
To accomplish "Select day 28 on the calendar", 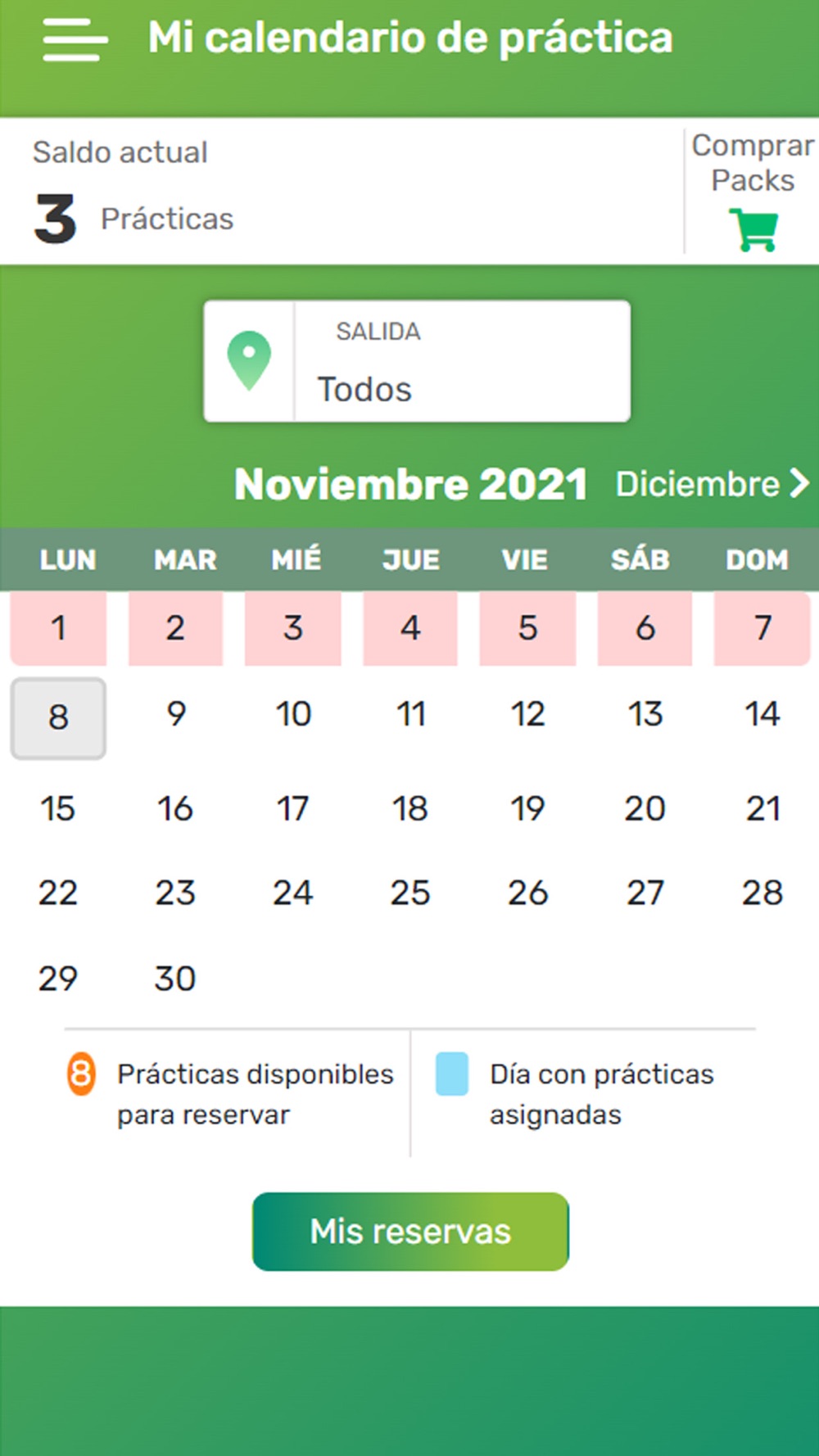I will coord(762,893).
